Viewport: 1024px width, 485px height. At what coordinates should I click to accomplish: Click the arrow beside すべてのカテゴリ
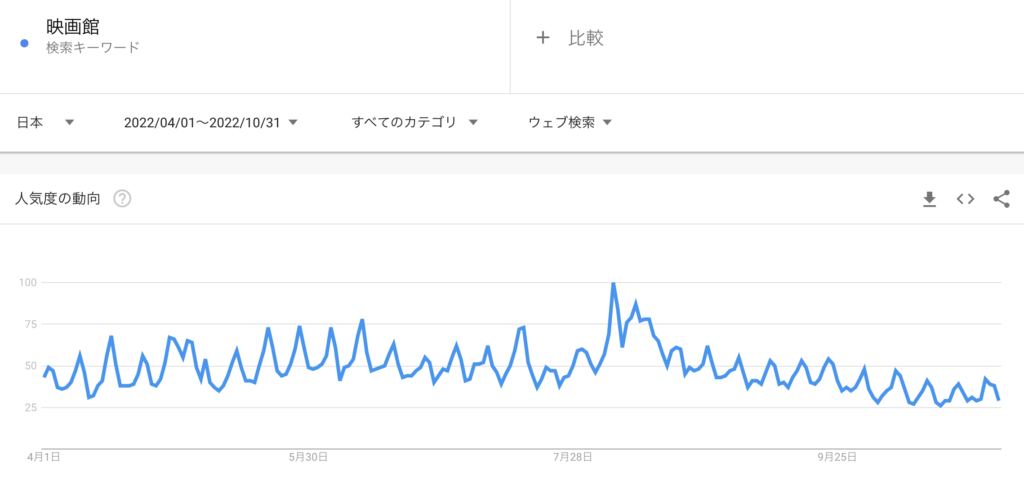pyautogui.click(x=473, y=122)
